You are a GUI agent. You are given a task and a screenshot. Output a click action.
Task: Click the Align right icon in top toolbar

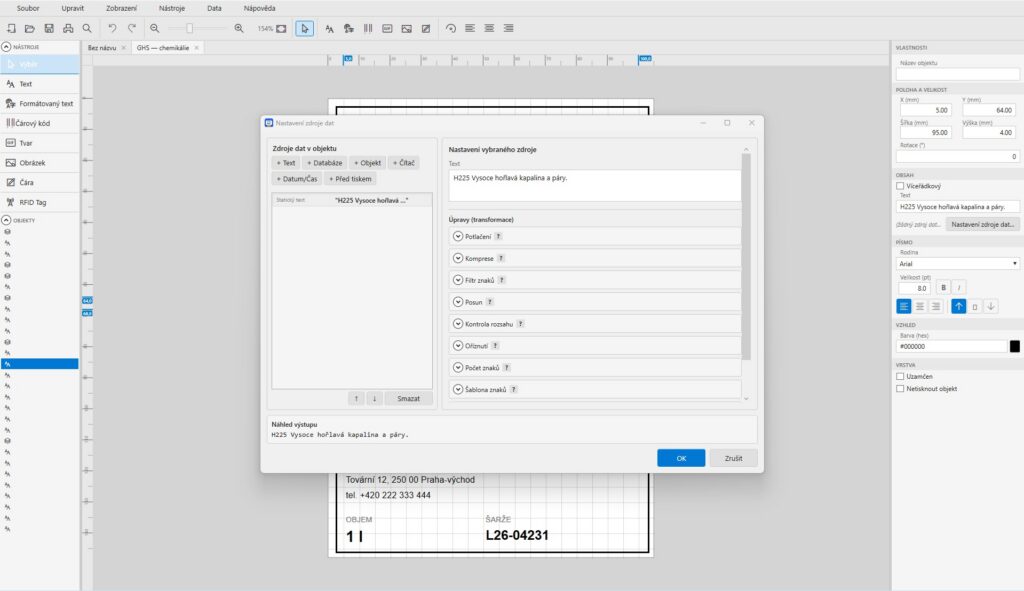point(509,28)
